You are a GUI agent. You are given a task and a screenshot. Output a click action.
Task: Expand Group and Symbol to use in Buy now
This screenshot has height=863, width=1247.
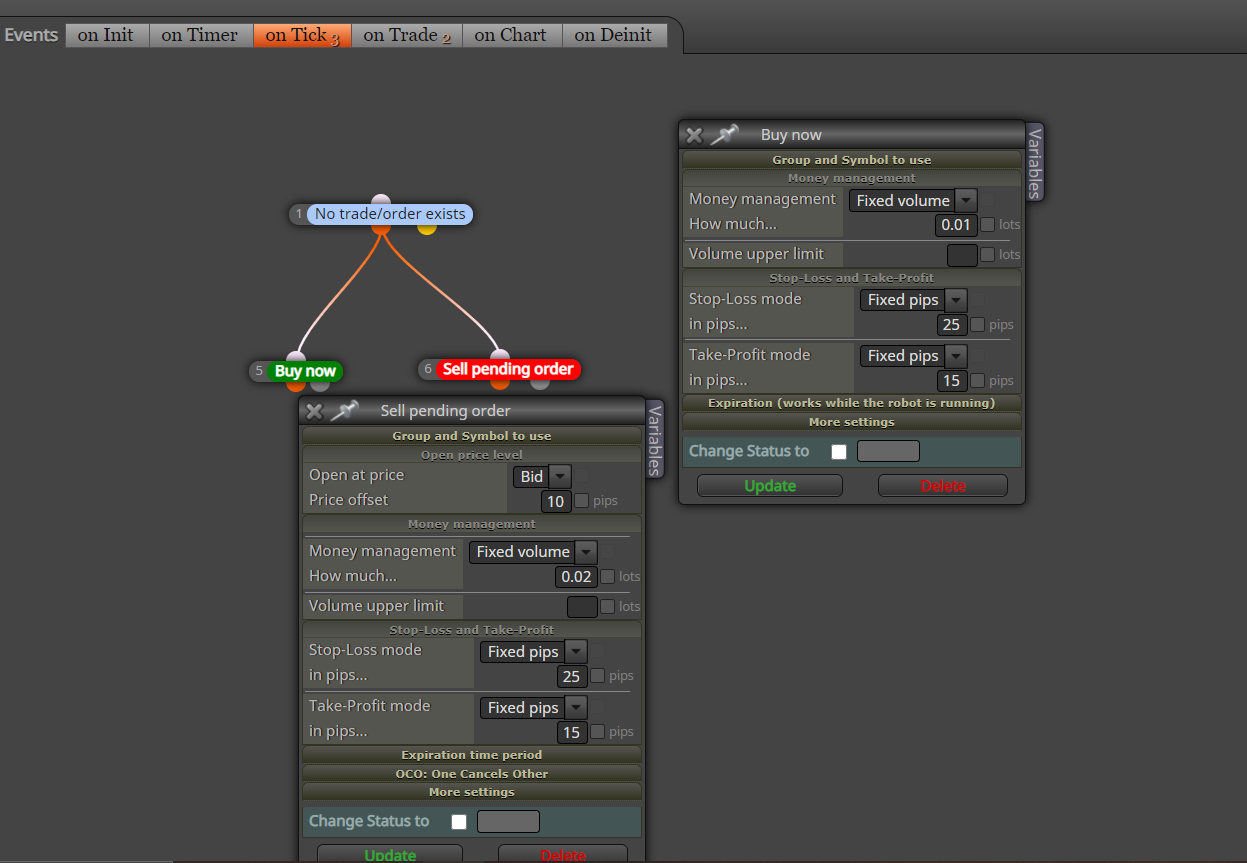click(852, 160)
